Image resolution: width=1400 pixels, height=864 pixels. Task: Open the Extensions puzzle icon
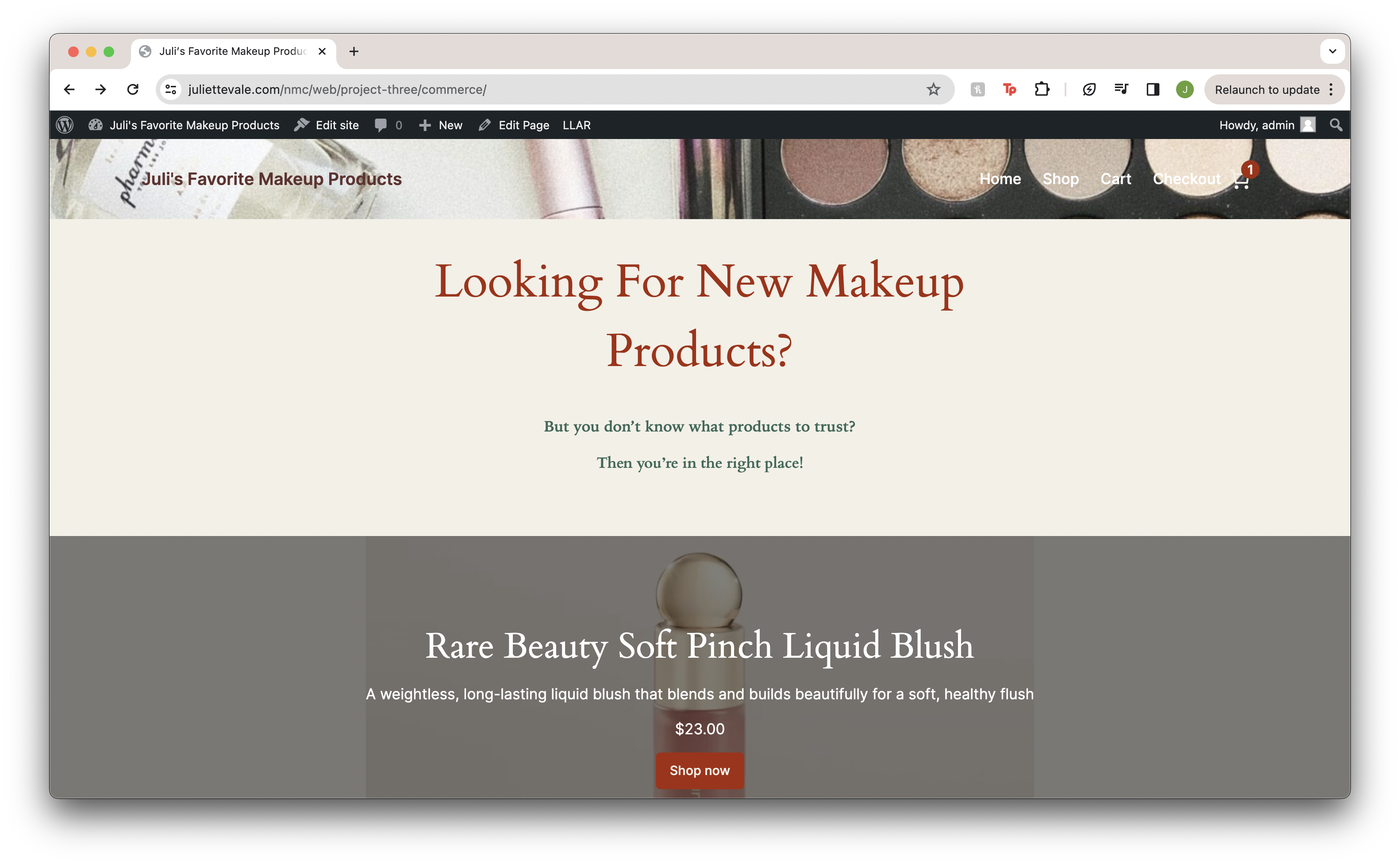click(x=1042, y=89)
